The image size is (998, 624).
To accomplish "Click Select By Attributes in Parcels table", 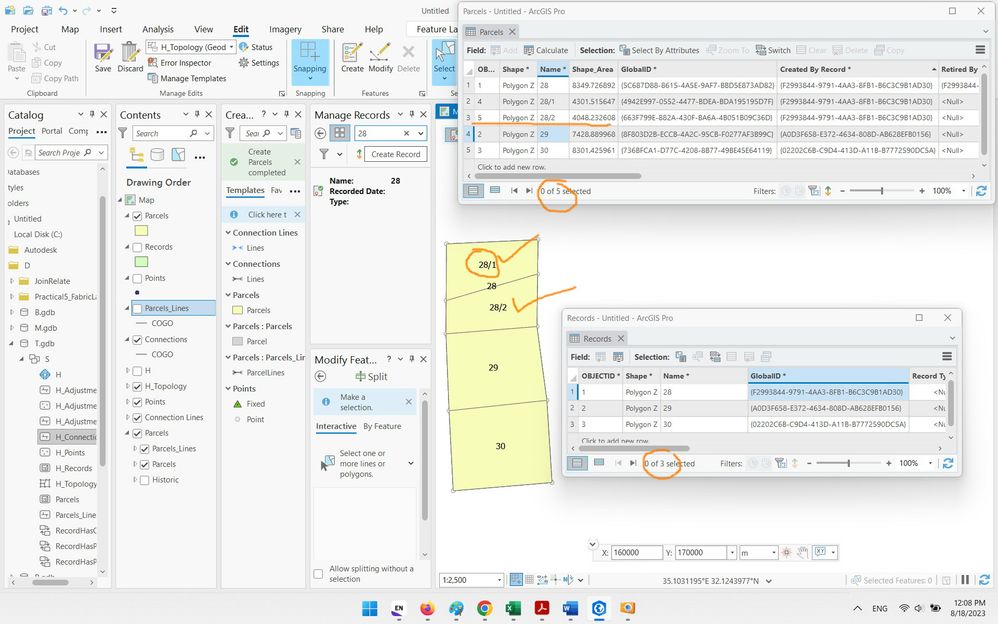I will [x=659, y=50].
